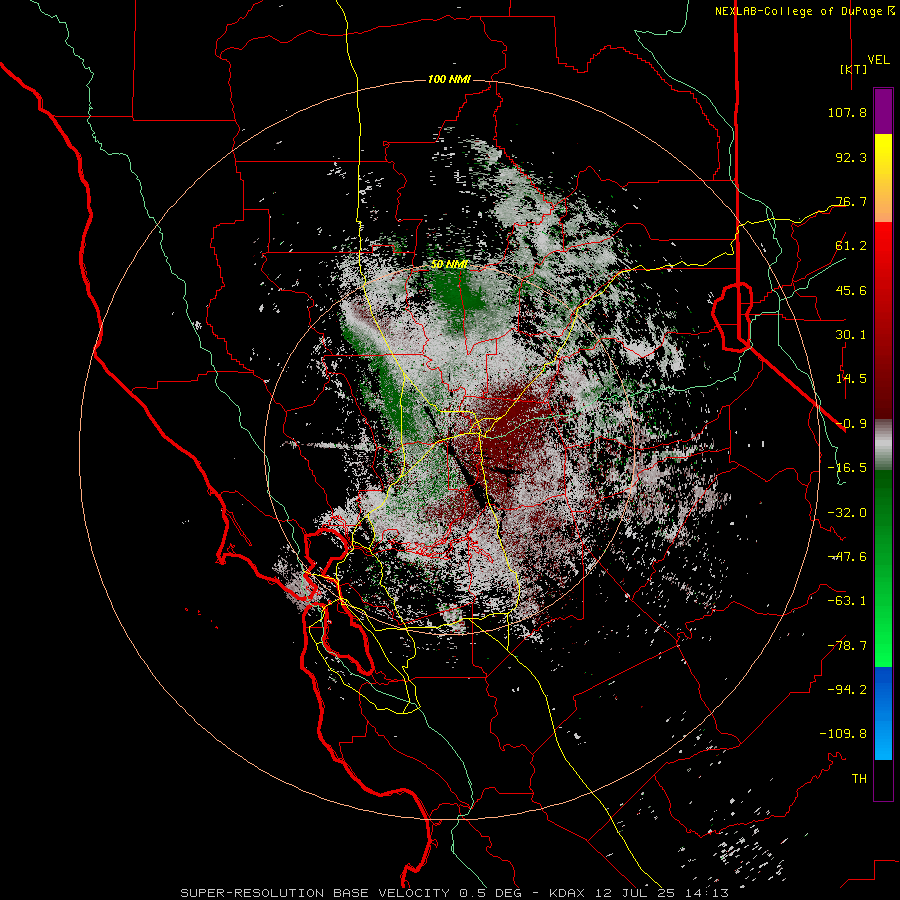Viewport: 900px width, 900px height.
Task: Click the 30.1 legend value
Action: 851,334
